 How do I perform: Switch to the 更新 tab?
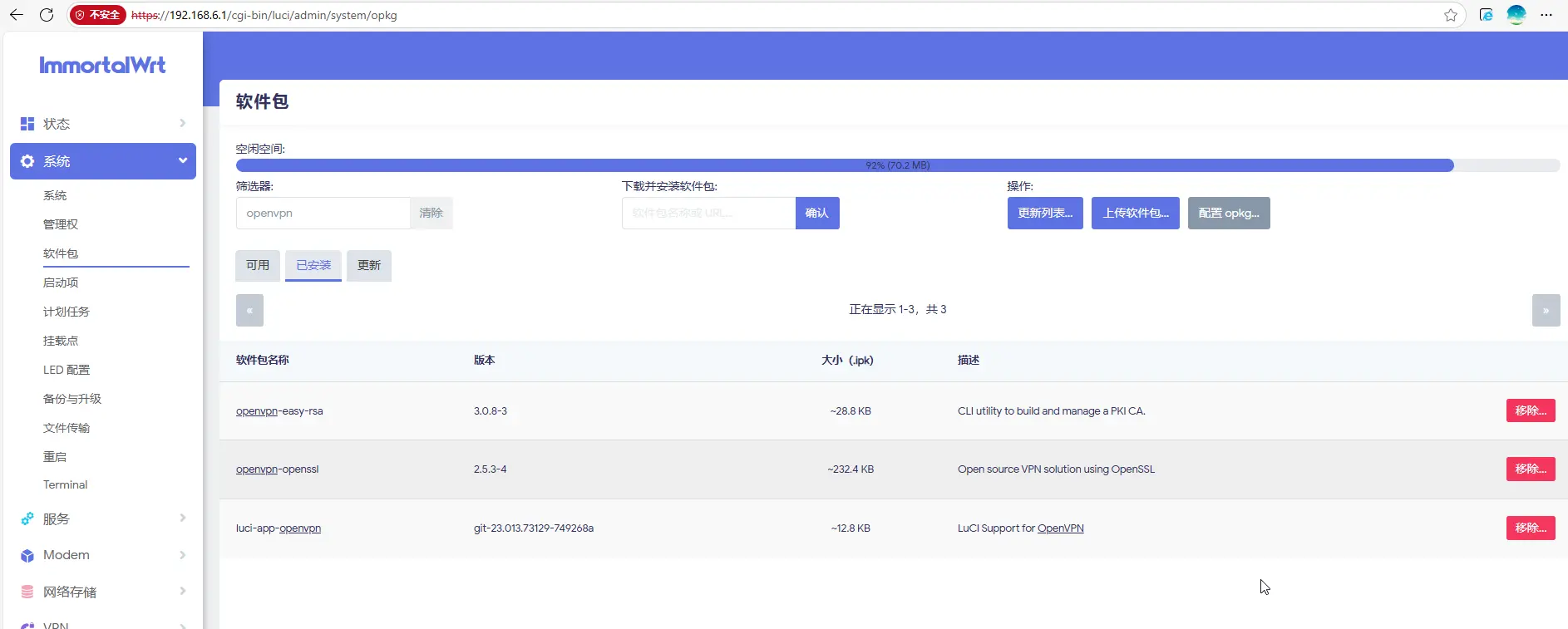[368, 265]
